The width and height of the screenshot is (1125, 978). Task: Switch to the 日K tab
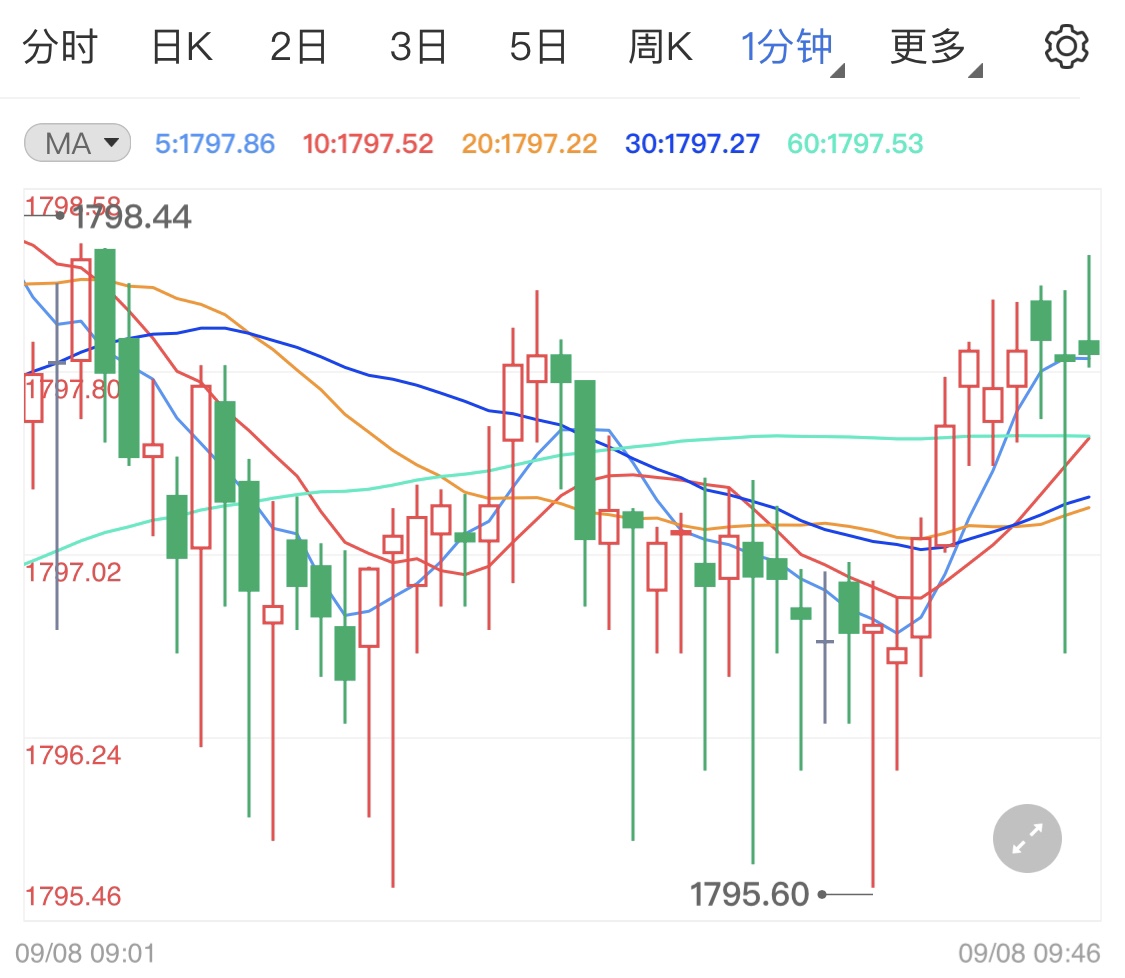point(182,47)
